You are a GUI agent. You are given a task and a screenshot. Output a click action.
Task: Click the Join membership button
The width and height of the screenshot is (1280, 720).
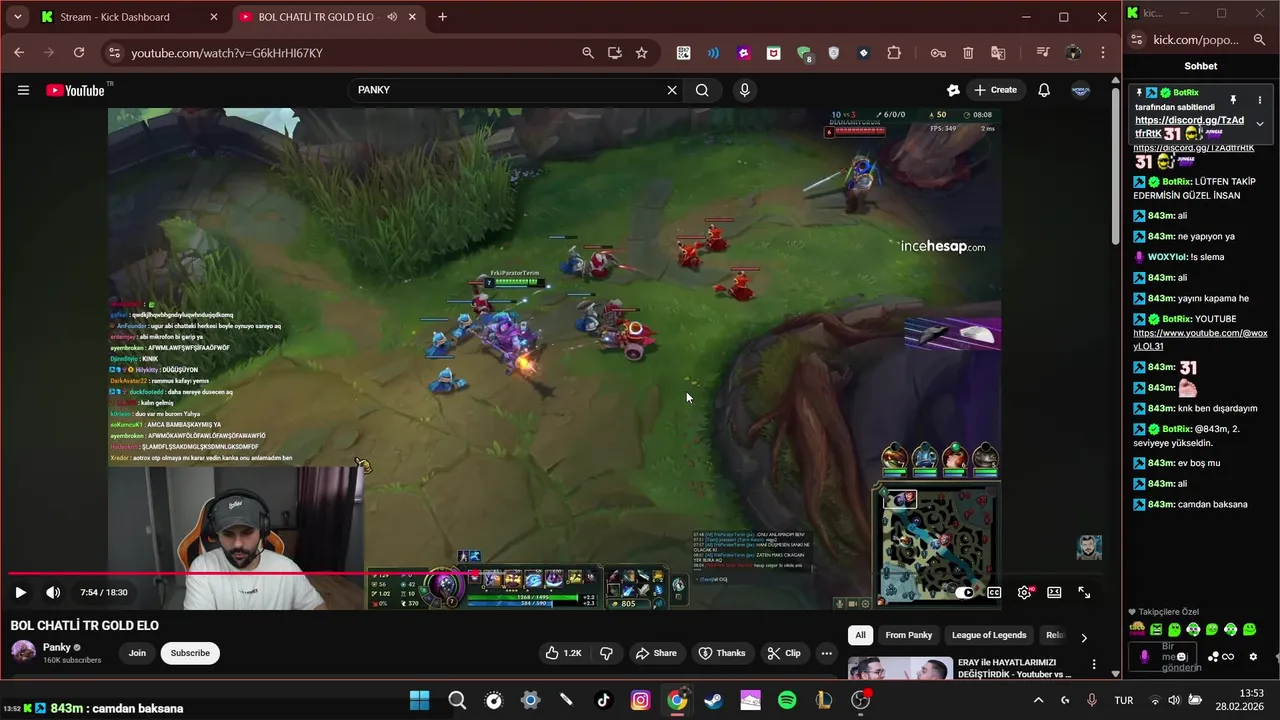(x=137, y=653)
